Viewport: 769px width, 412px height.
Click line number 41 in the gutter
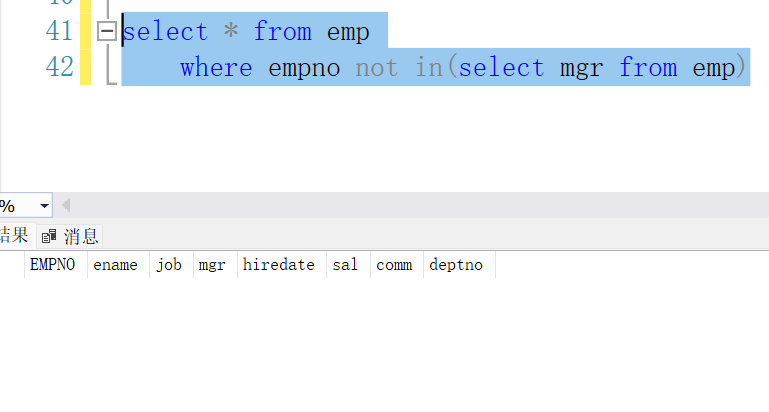point(59,31)
